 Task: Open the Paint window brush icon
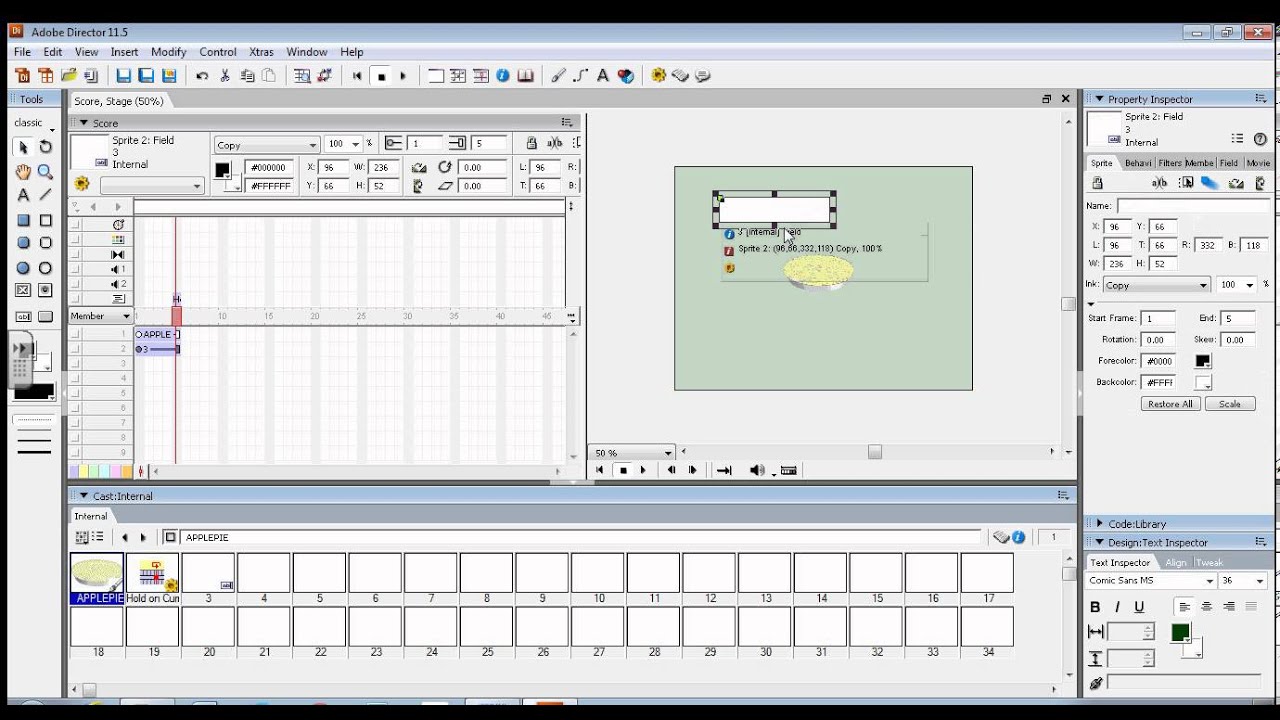[x=558, y=75]
